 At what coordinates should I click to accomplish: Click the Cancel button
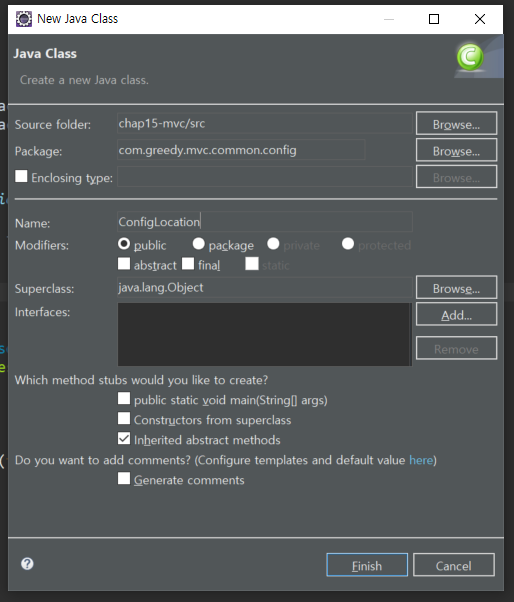tap(454, 565)
